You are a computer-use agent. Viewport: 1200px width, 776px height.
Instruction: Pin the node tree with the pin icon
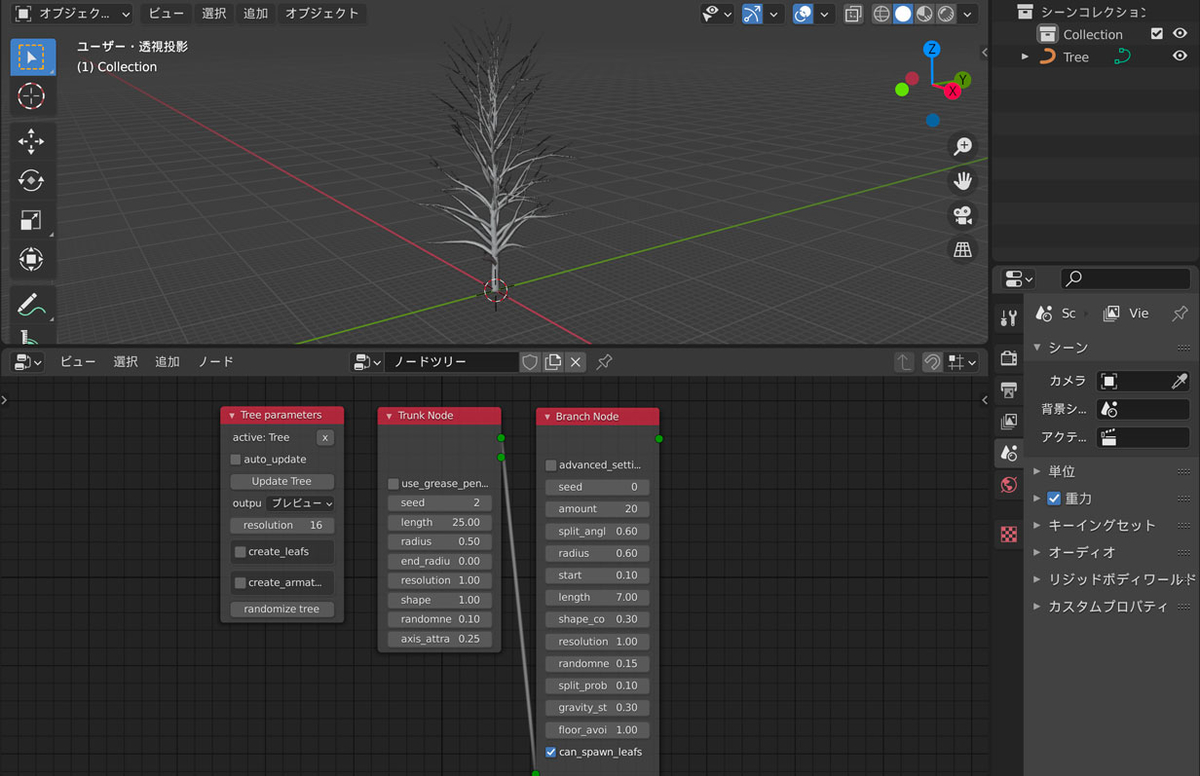pos(604,362)
